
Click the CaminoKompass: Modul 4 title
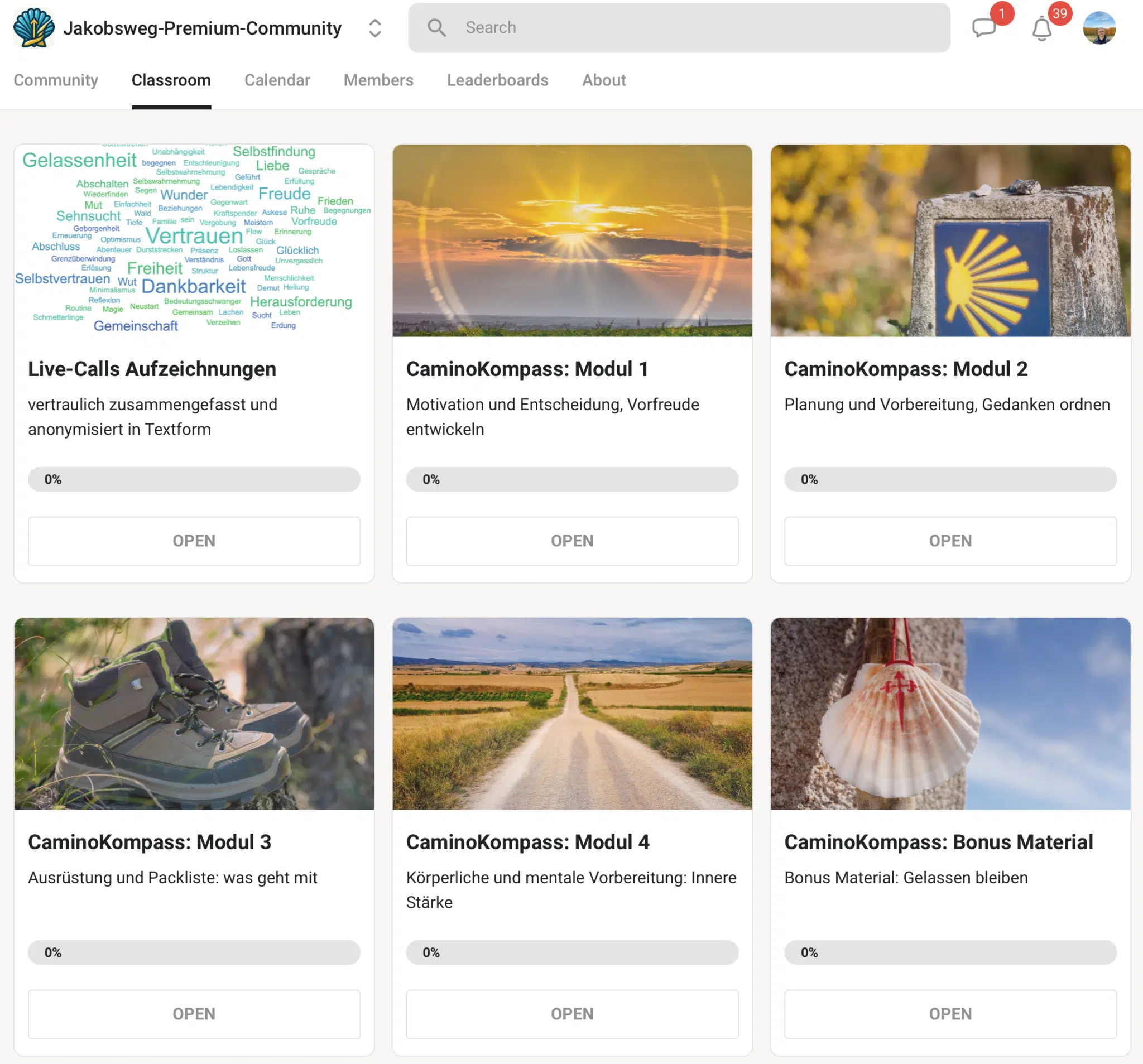527,841
